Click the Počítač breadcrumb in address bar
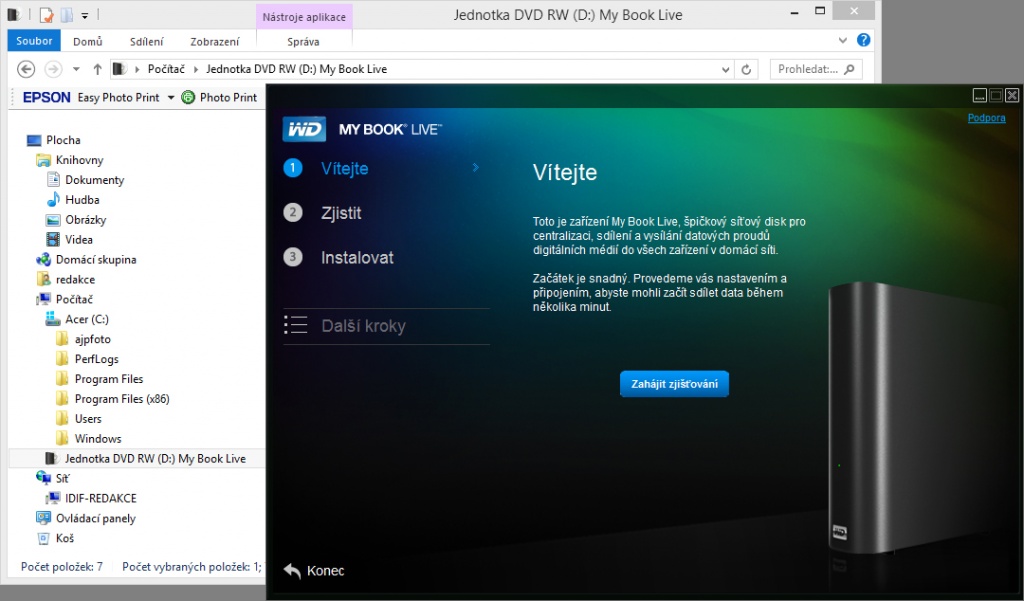1024x601 pixels. click(x=166, y=69)
